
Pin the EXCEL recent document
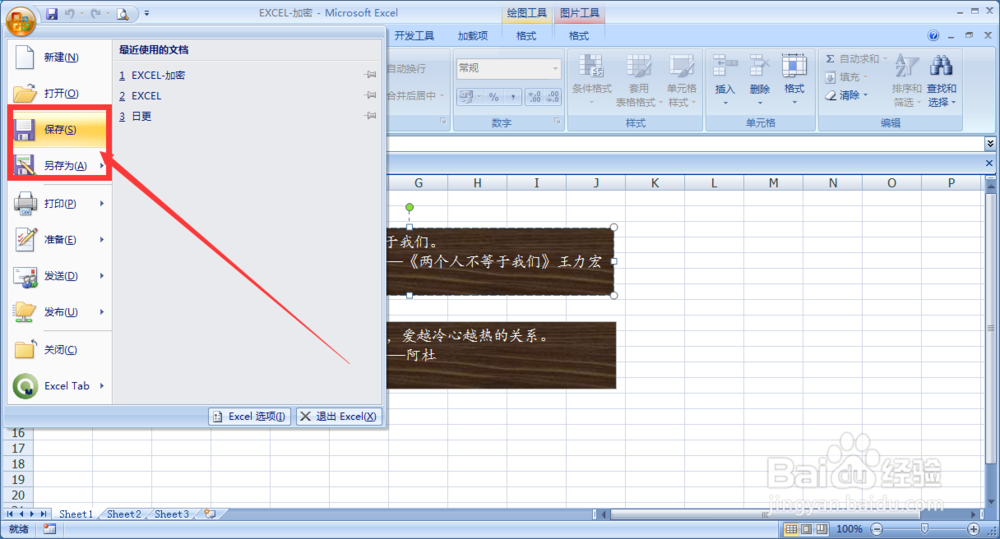click(371, 96)
